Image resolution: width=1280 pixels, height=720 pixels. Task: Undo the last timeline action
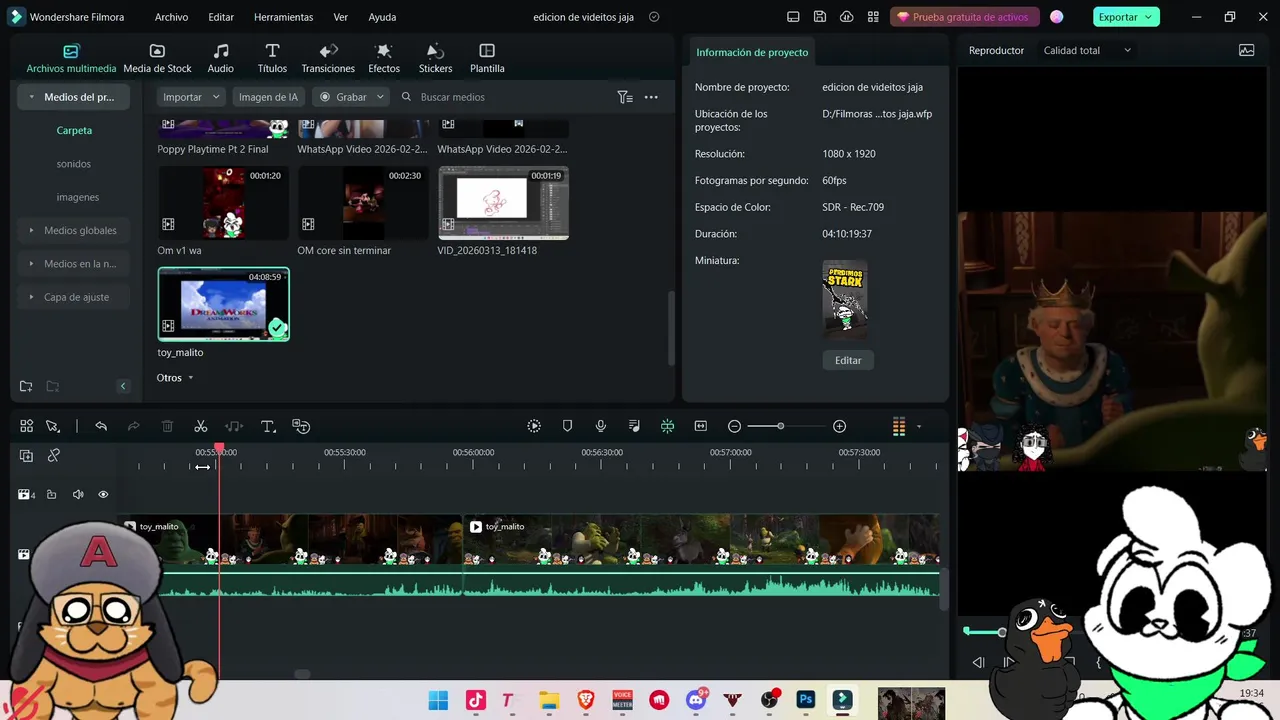coord(101,426)
